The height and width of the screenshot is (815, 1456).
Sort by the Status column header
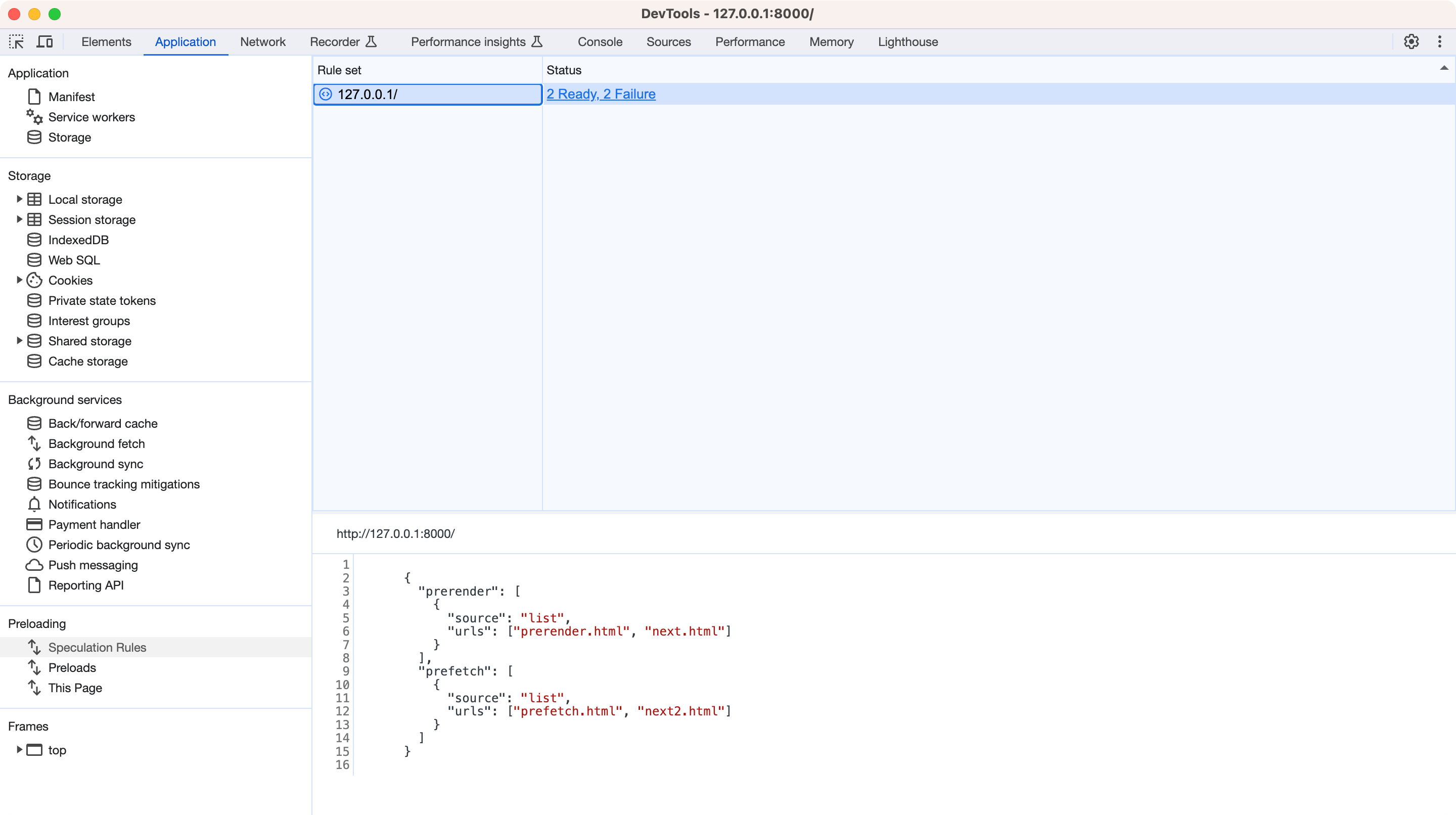[x=564, y=70]
